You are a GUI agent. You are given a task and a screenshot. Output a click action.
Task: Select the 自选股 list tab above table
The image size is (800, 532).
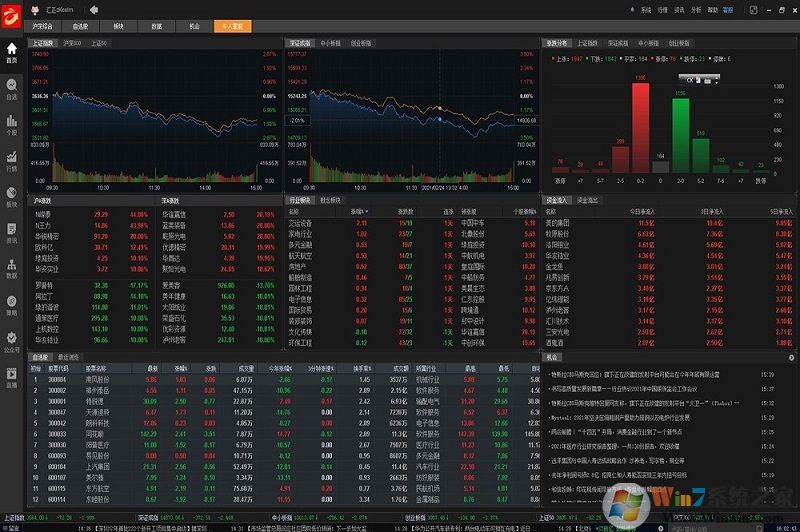click(x=40, y=357)
